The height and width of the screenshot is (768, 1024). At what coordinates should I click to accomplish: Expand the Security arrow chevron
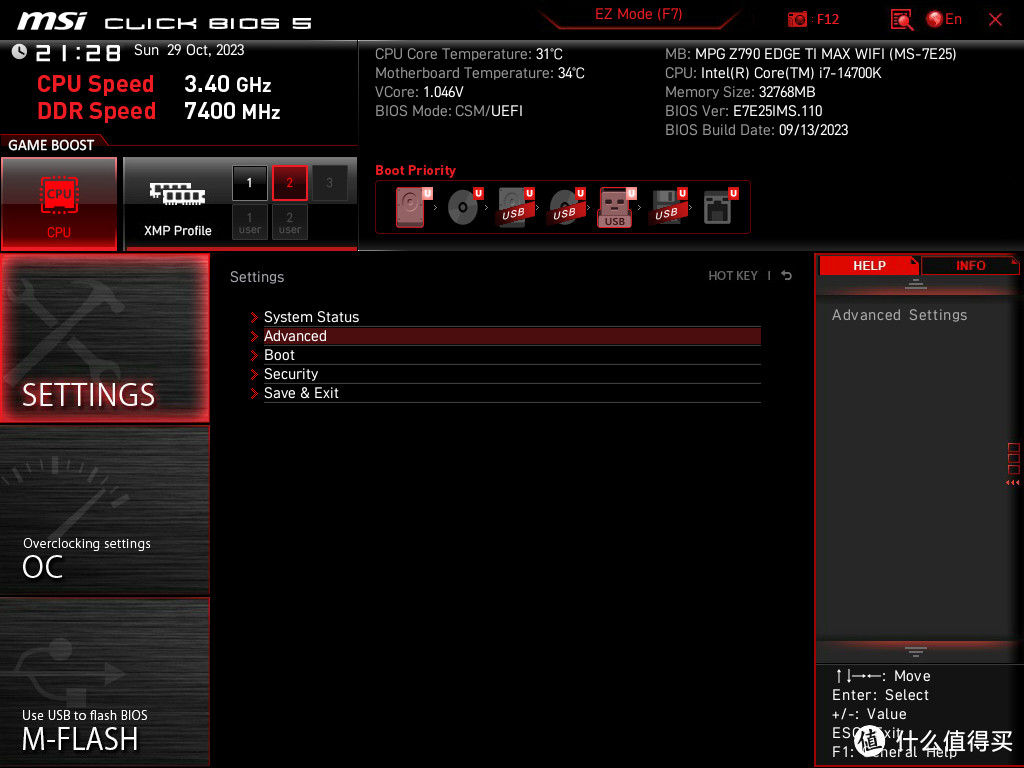coord(255,374)
